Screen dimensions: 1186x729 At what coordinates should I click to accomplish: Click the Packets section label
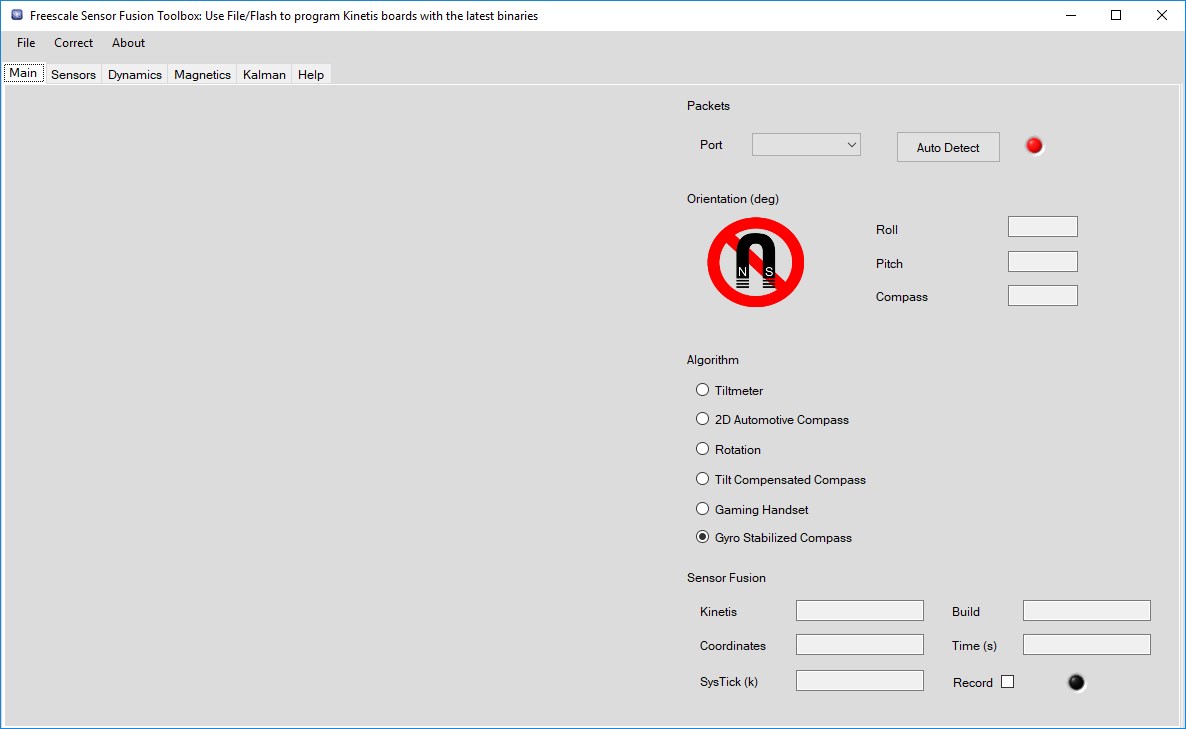[708, 106]
